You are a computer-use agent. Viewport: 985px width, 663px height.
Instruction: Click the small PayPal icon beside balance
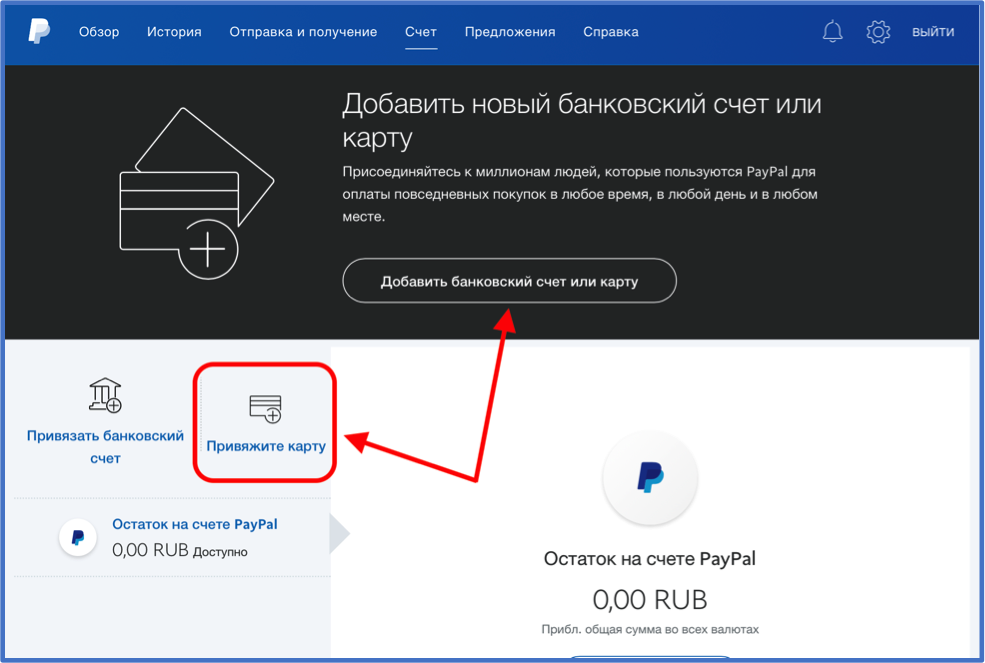pyautogui.click(x=78, y=537)
